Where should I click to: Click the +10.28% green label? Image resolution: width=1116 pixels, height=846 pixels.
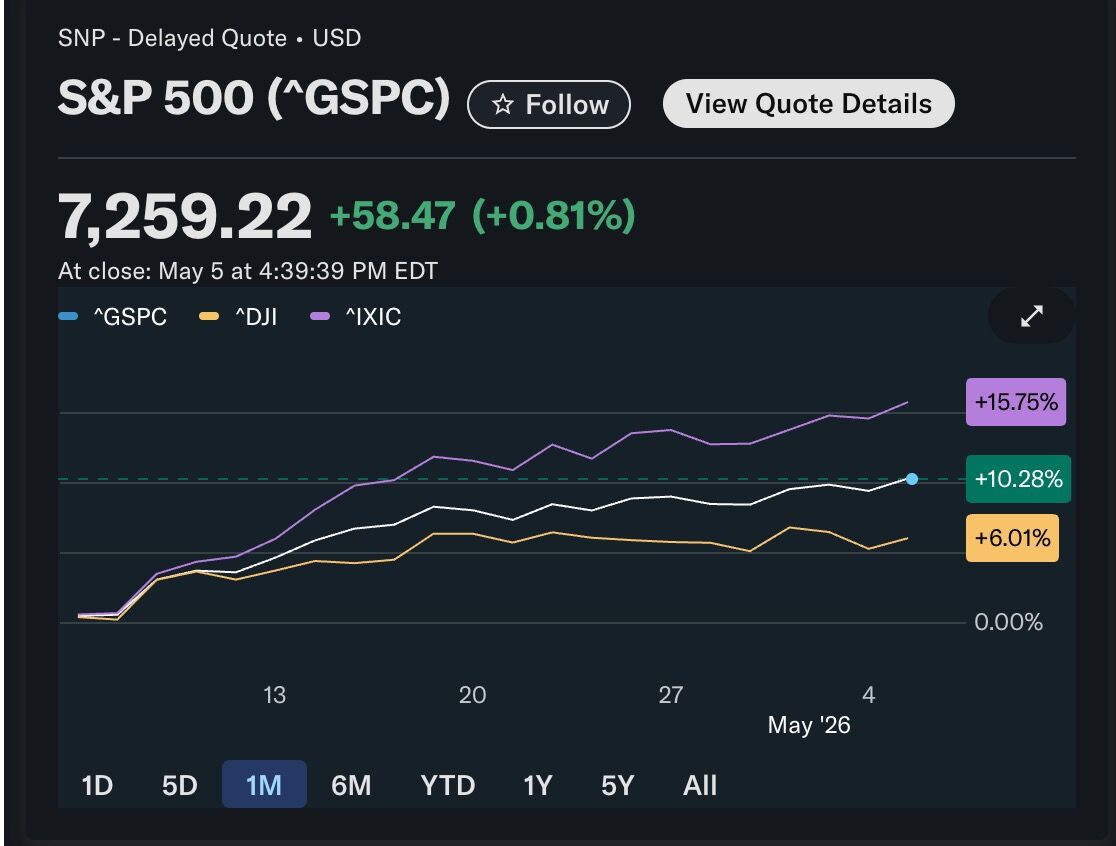pyautogui.click(x=1018, y=479)
